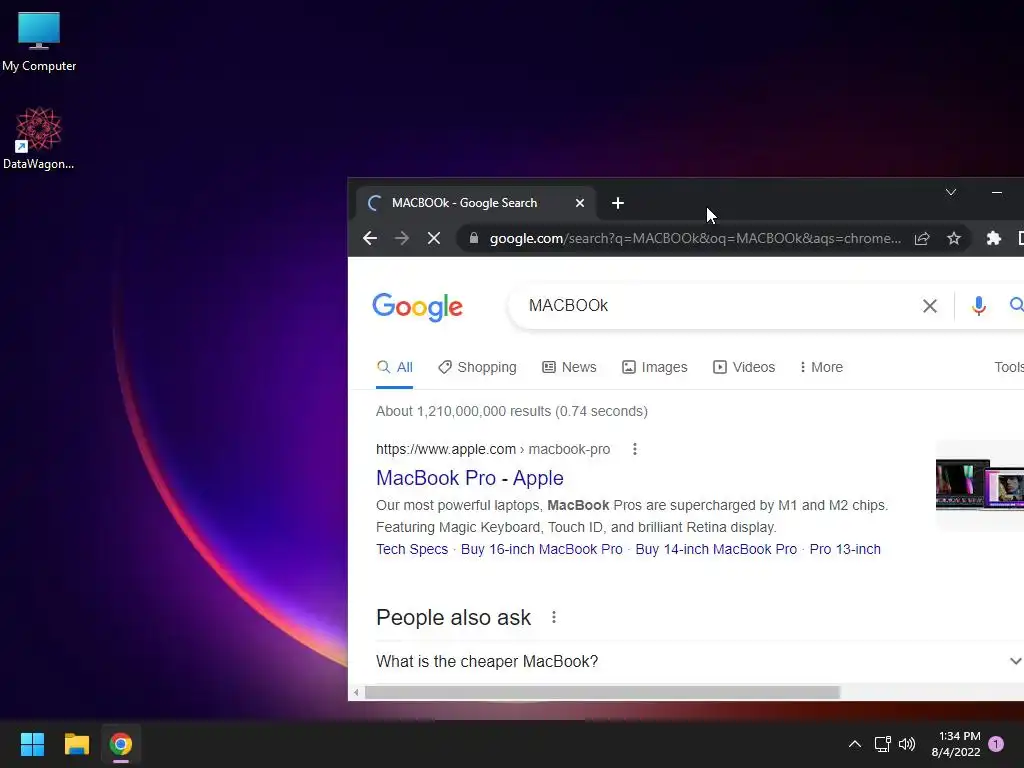Open Pro 13-inch sitelink
Image resolution: width=1024 pixels, height=768 pixels.
845,549
